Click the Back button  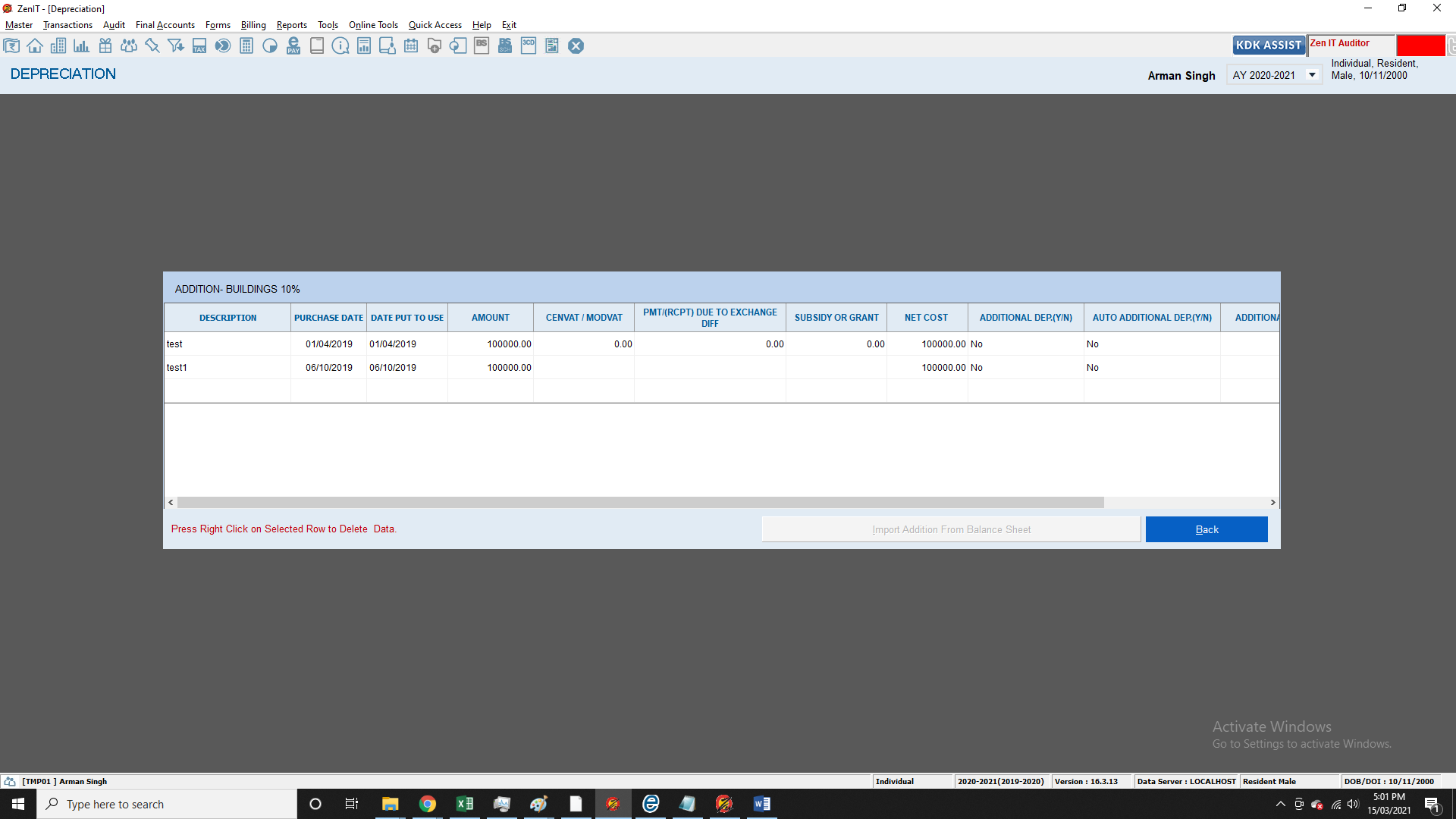tap(1206, 529)
